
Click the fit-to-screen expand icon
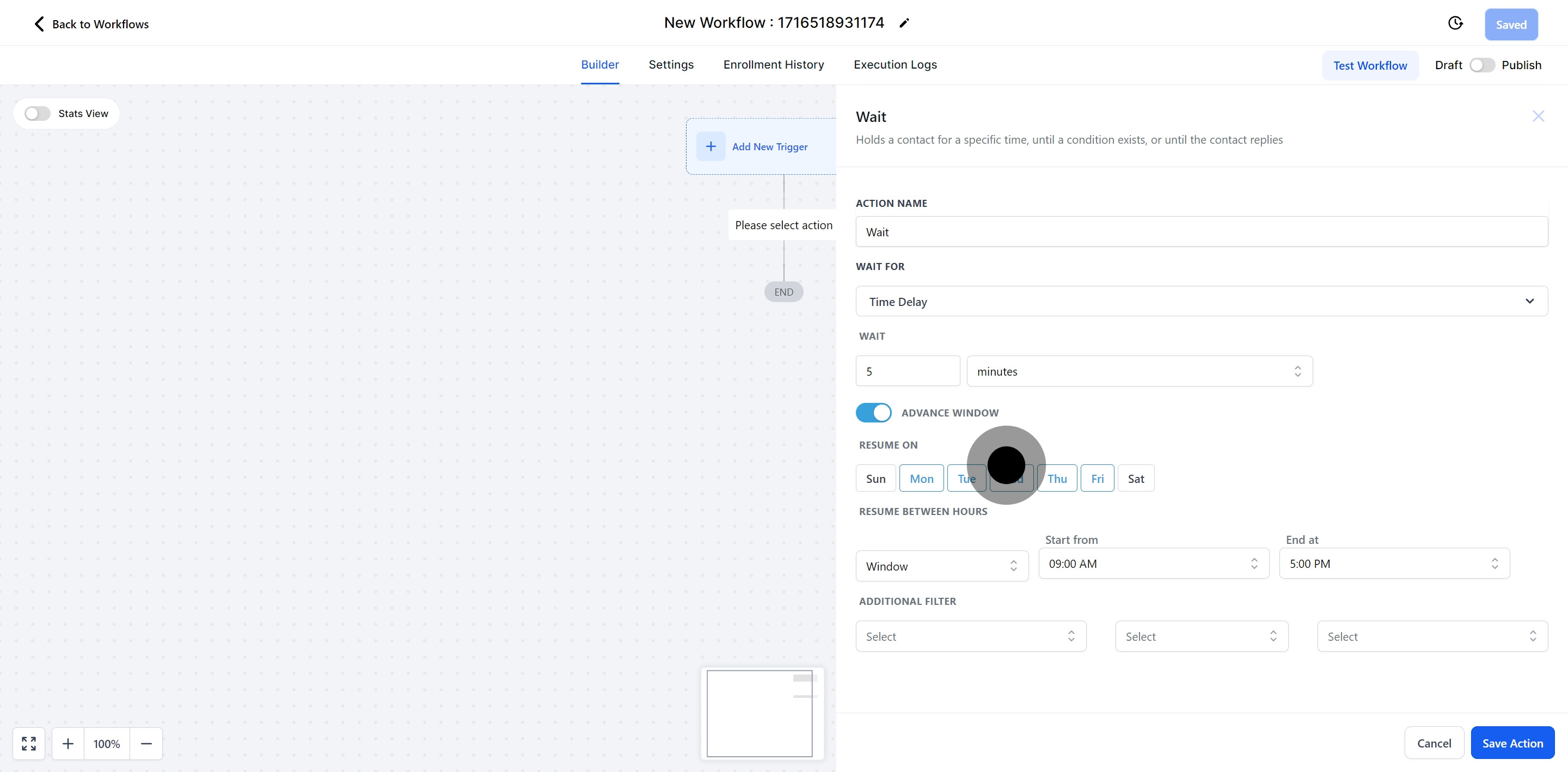click(29, 743)
